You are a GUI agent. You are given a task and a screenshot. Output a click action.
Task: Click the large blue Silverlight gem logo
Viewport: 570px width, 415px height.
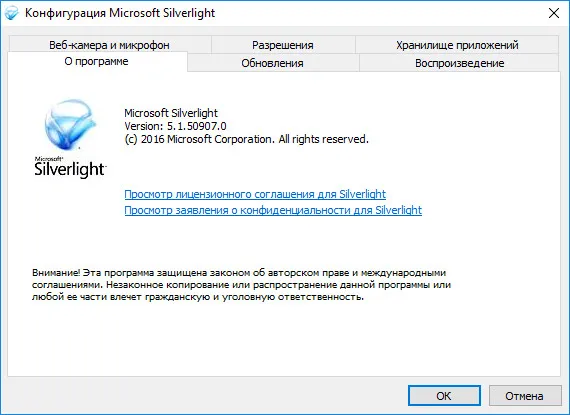[x=70, y=125]
